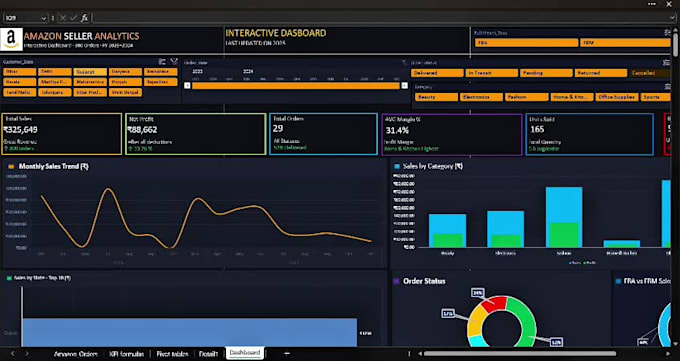Screen dimensions: 680x361
Task: Click the Sales by Category legend icon
Action: pyautogui.click(x=396, y=166)
